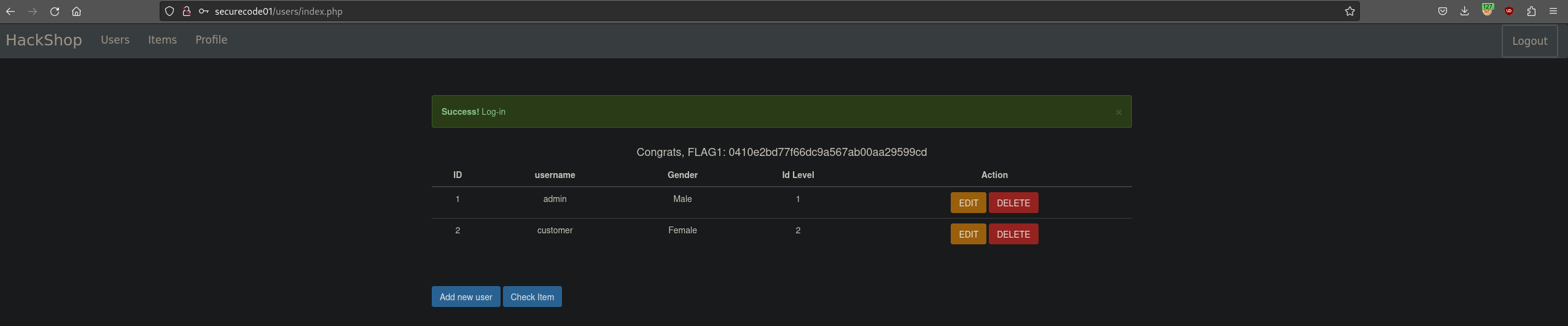Image resolution: width=1568 pixels, height=326 pixels.
Task: Reload the current page
Action: point(55,11)
